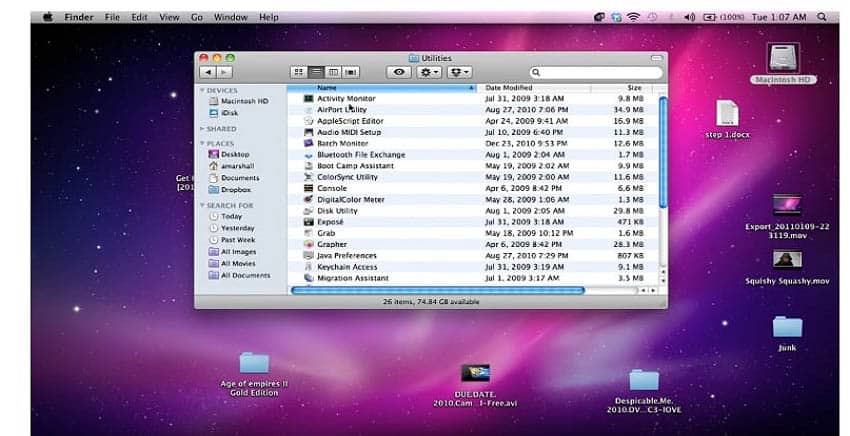The width and height of the screenshot is (850, 436).
Task: Open the Apple menu
Action: click(x=48, y=17)
